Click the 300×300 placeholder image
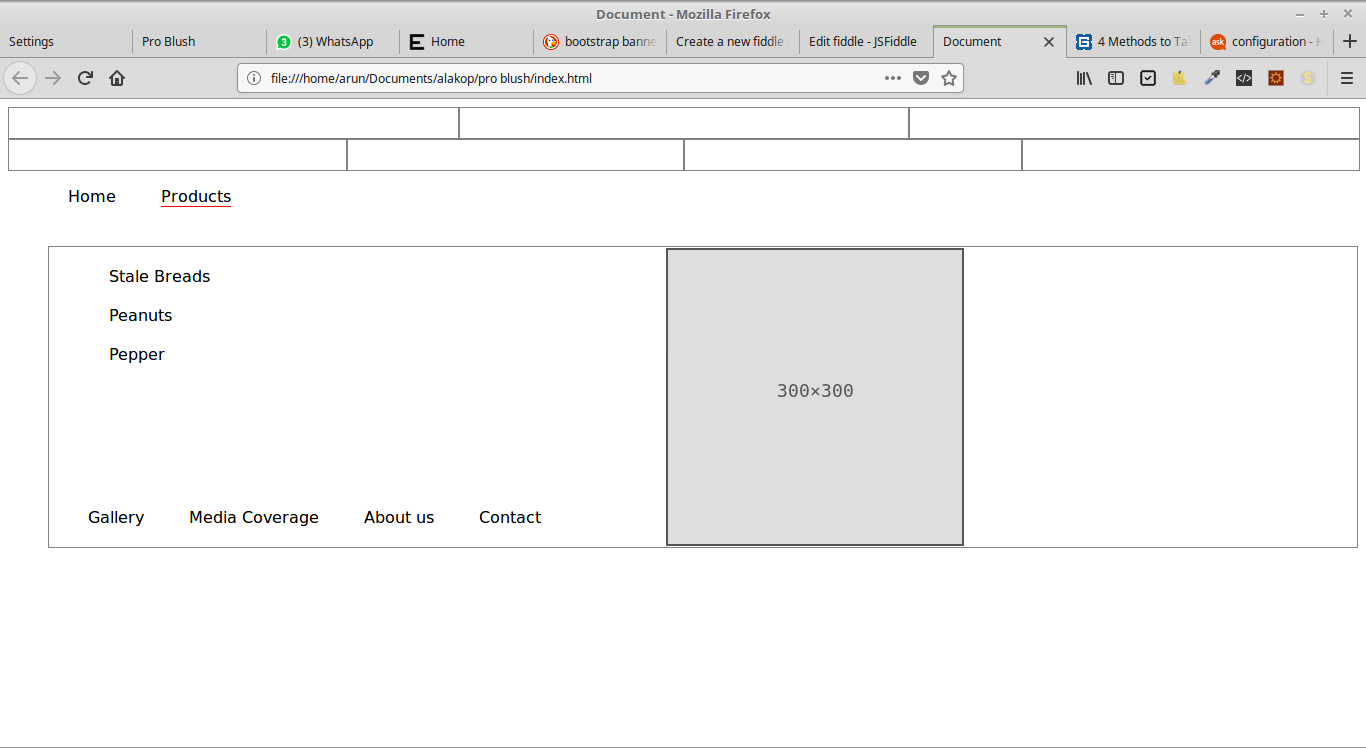This screenshot has width=1366, height=748. click(x=815, y=397)
